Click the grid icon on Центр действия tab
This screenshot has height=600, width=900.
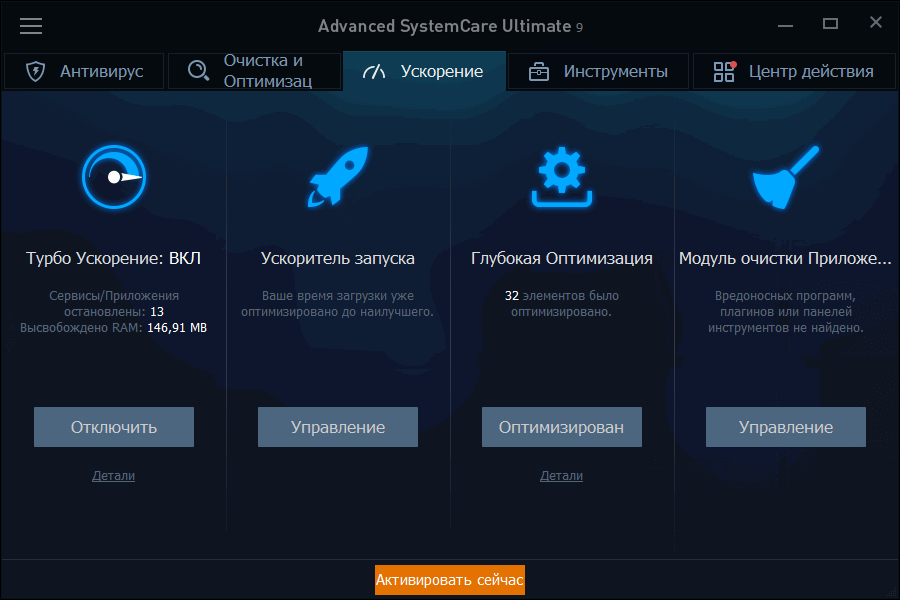click(x=722, y=71)
